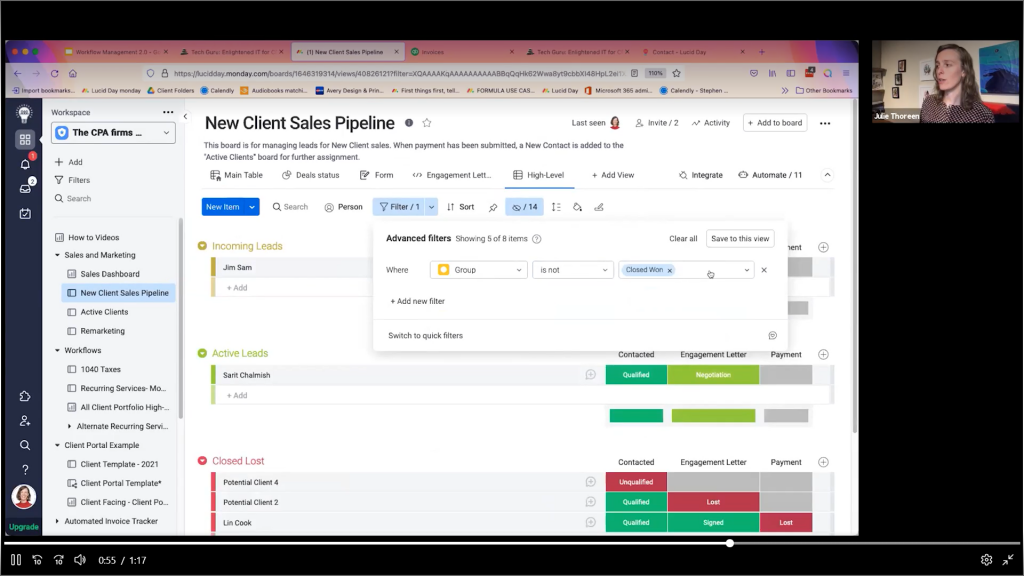Pin columns using the pin icon
This screenshot has height=576, width=1024.
point(493,207)
